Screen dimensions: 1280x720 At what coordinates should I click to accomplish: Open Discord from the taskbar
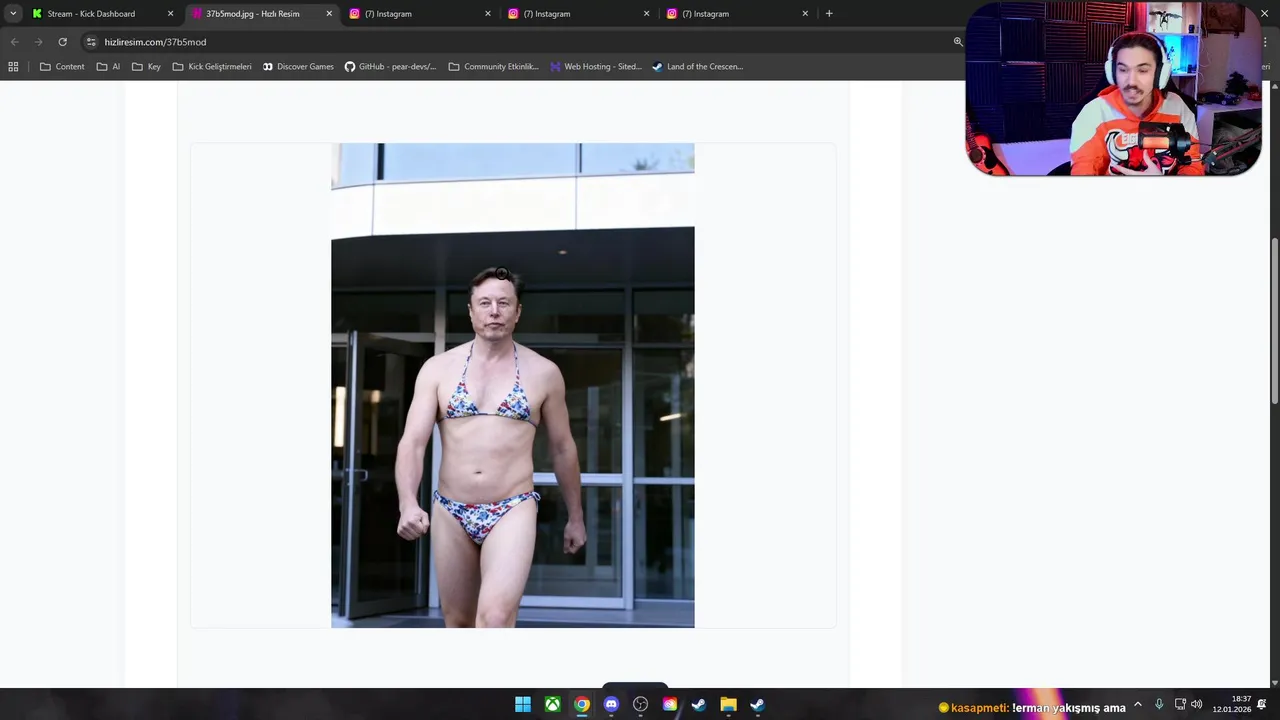[x=611, y=705]
